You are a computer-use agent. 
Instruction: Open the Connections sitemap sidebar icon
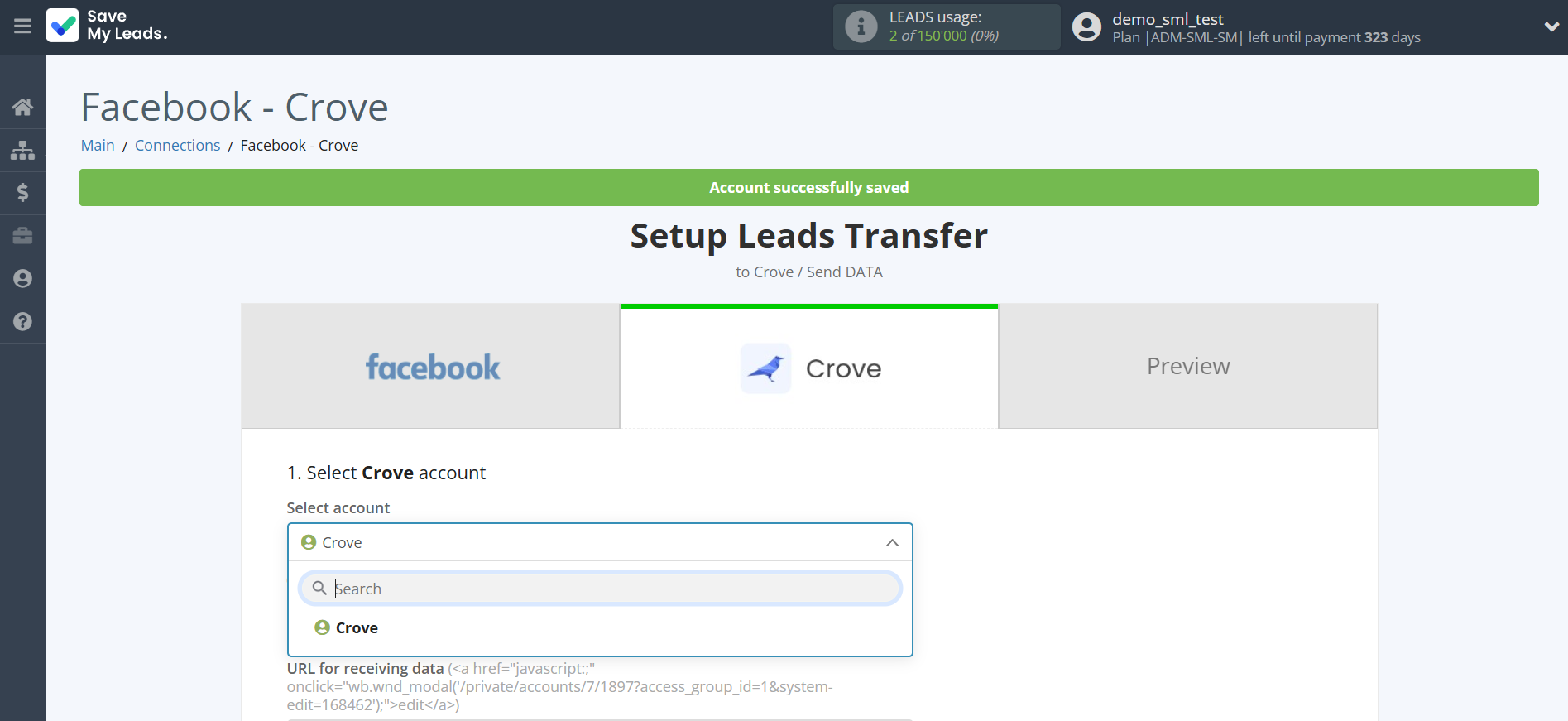click(x=22, y=150)
